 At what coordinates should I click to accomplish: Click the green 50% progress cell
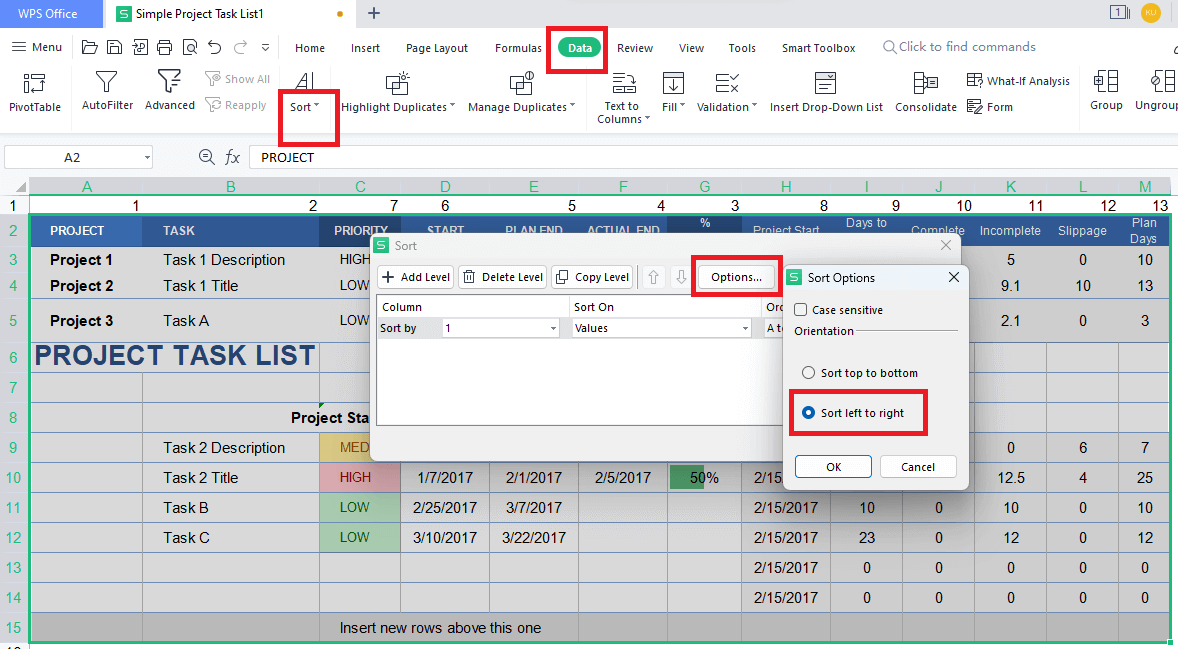(704, 478)
